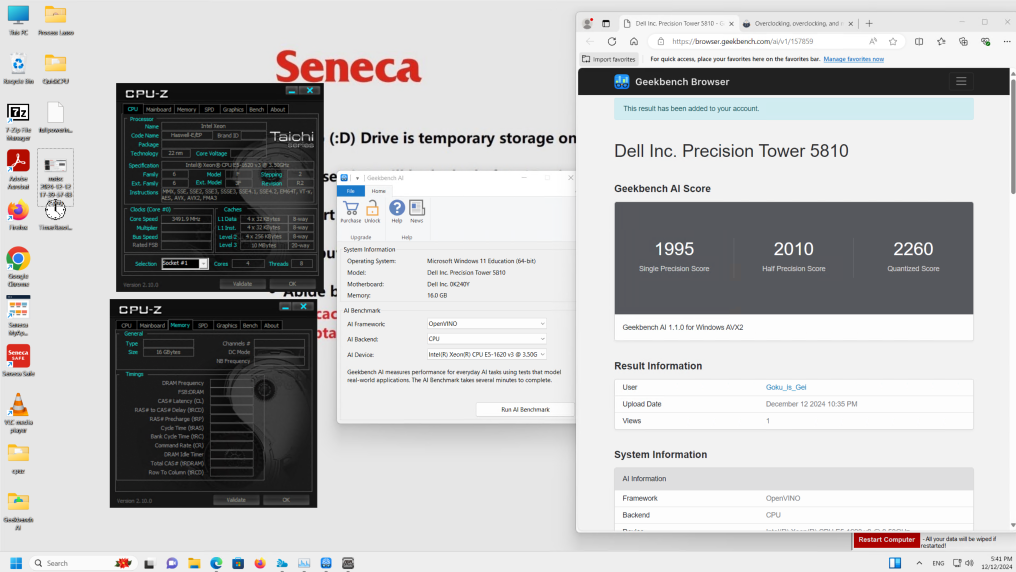This screenshot has width=1016, height=572.
Task: Click Unlock padlock icon in Geekbench AI
Action: tap(373, 212)
